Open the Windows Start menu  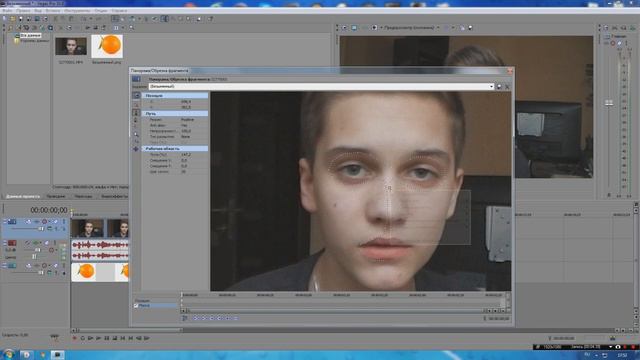(9, 354)
